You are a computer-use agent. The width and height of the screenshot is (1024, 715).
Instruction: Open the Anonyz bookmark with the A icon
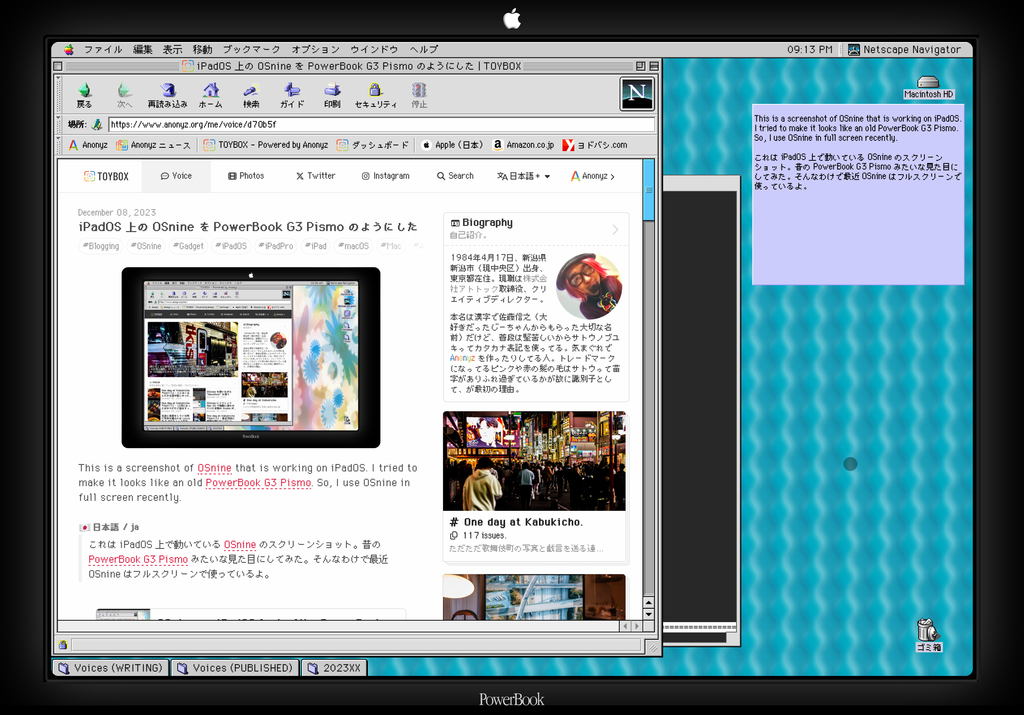(88, 145)
